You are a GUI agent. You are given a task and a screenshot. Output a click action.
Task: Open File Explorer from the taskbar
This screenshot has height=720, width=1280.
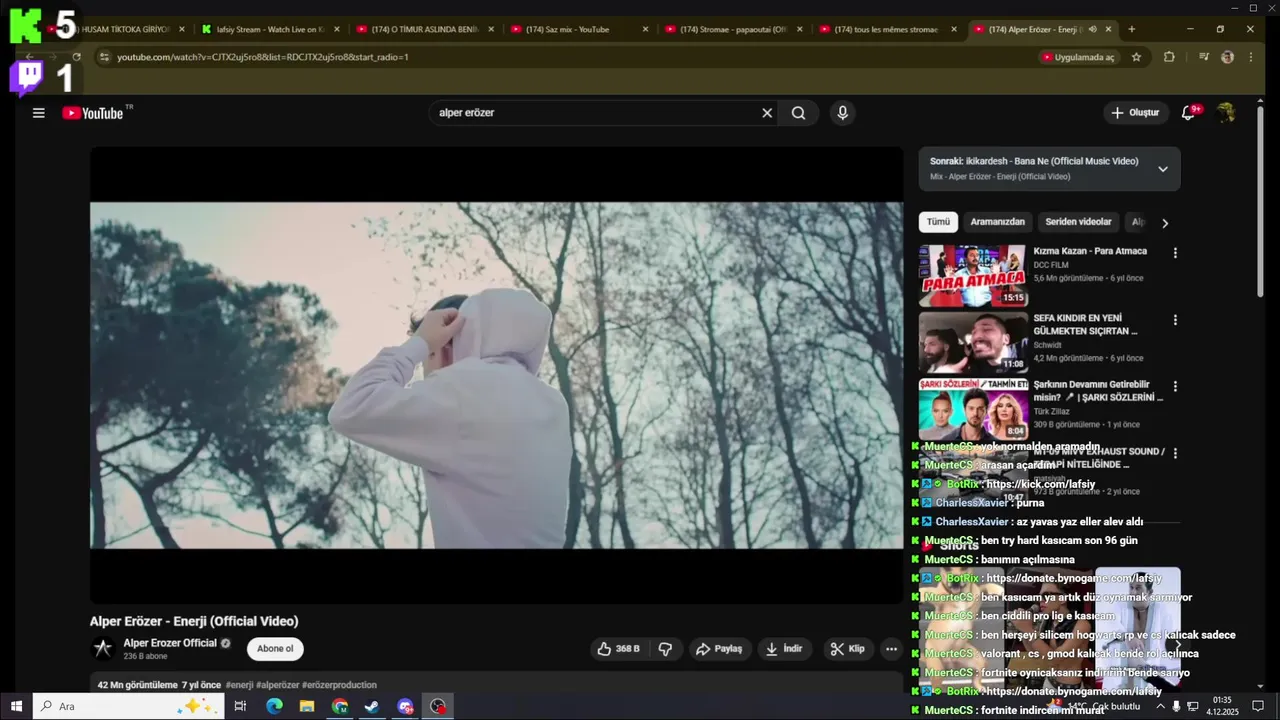[307, 706]
